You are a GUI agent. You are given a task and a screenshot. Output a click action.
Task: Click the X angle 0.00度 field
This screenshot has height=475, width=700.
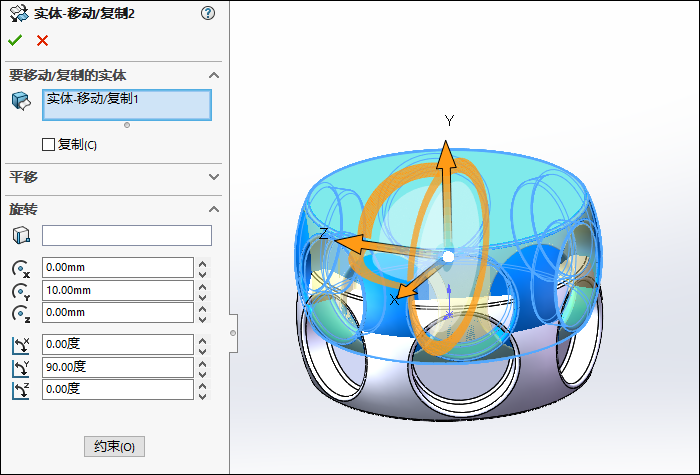118,344
